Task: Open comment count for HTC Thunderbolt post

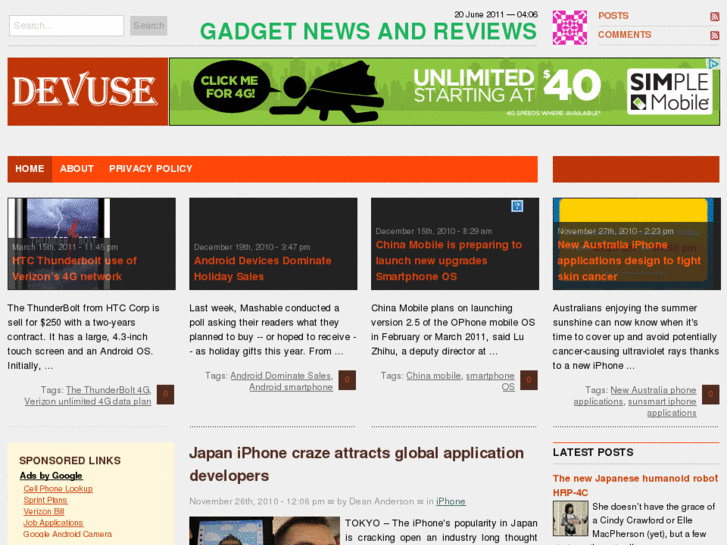Action: coord(166,394)
